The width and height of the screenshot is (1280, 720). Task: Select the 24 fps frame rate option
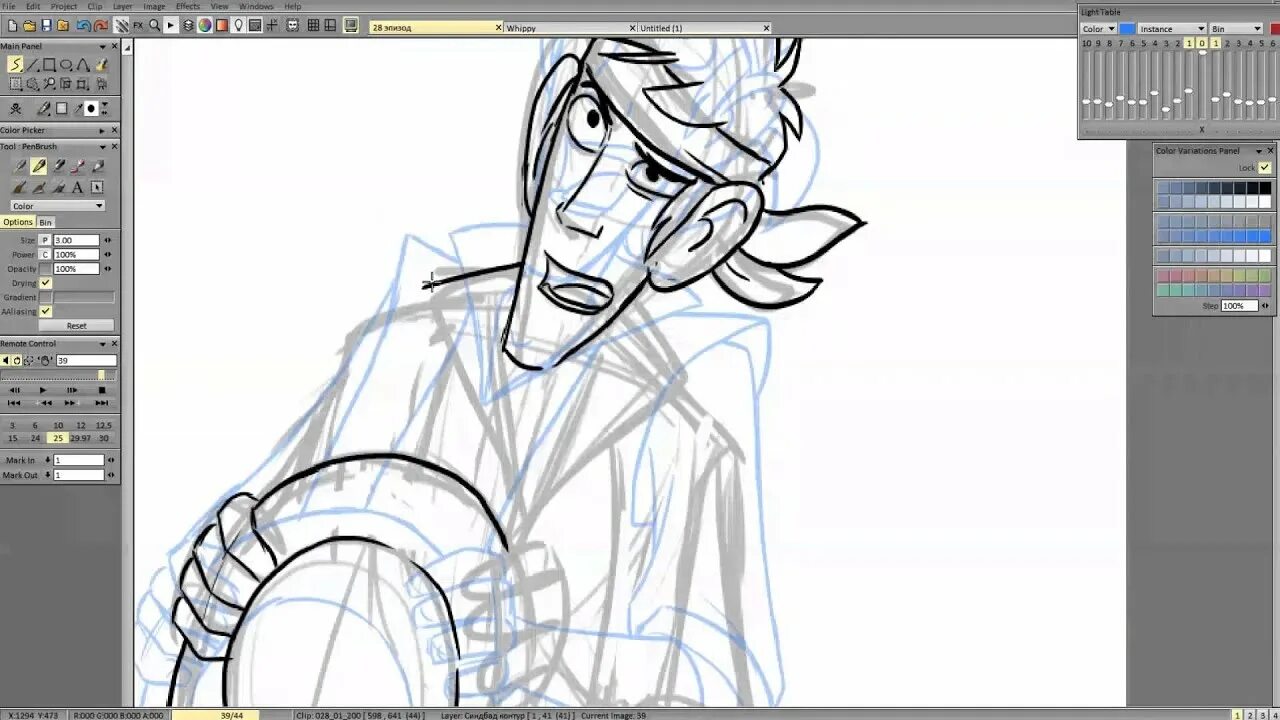pyautogui.click(x=35, y=438)
